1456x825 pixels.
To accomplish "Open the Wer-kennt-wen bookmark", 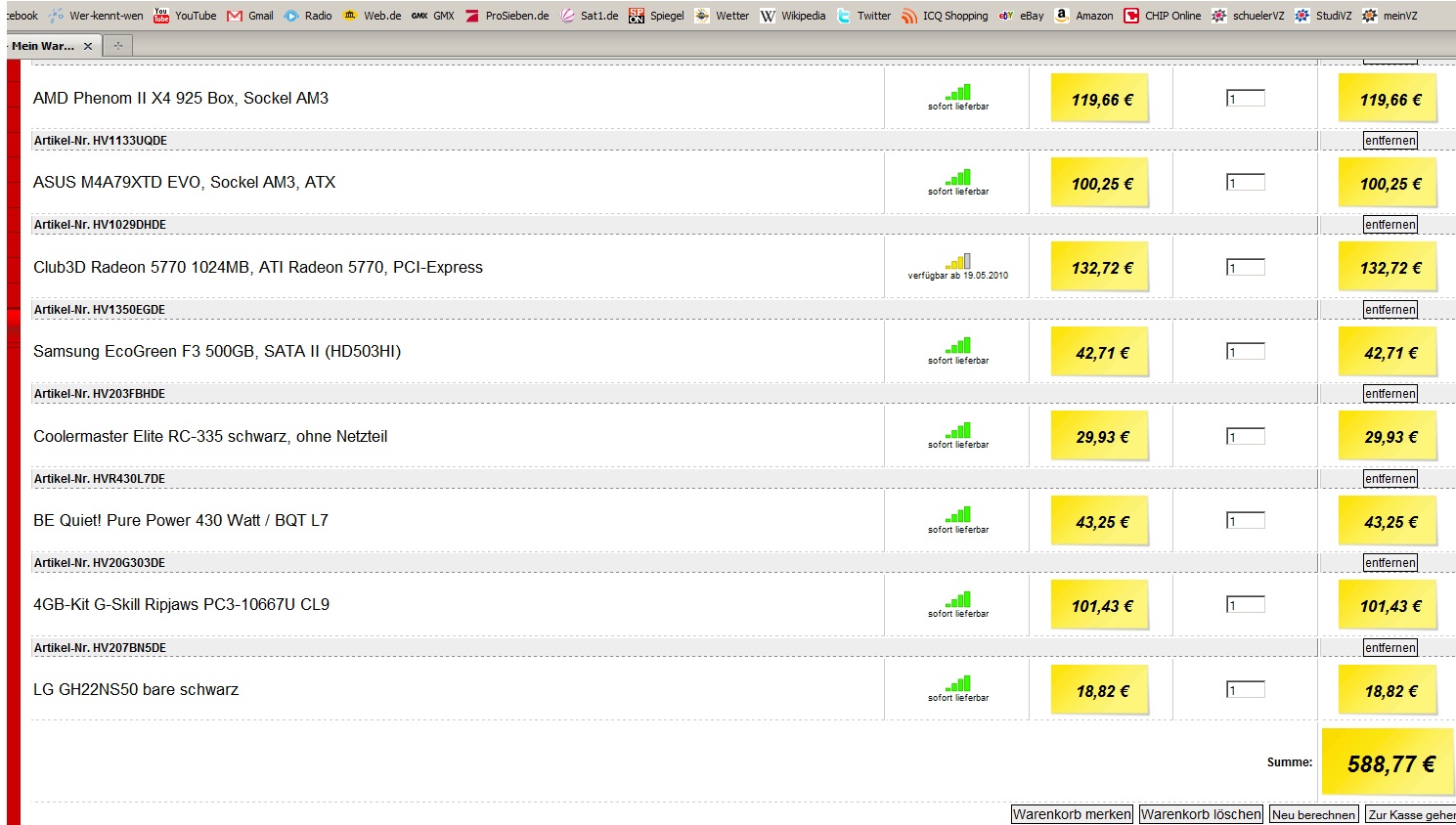I will tap(96, 16).
